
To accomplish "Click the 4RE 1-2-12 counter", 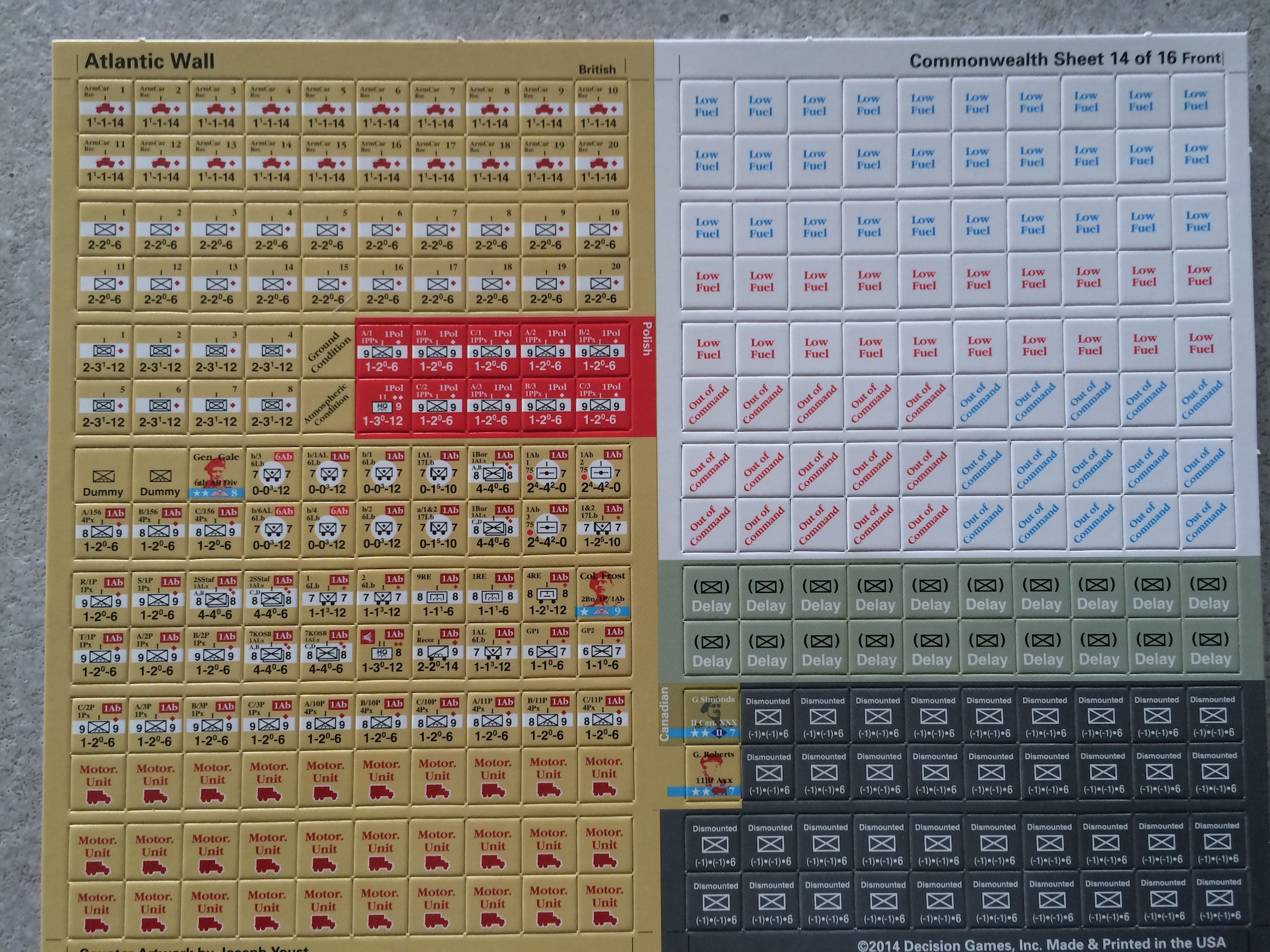I will 546,594.
